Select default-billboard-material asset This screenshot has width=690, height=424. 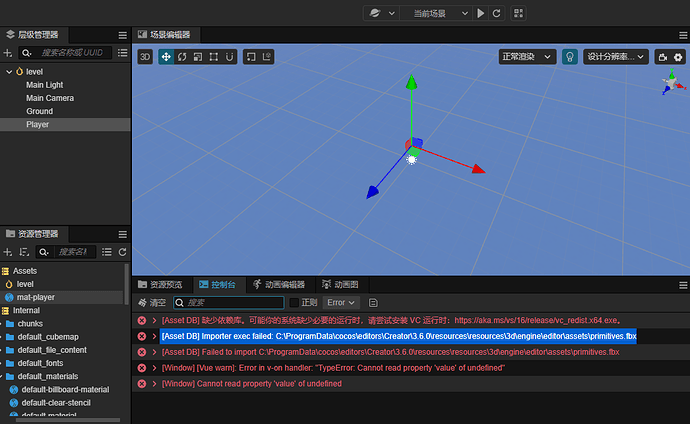point(65,390)
